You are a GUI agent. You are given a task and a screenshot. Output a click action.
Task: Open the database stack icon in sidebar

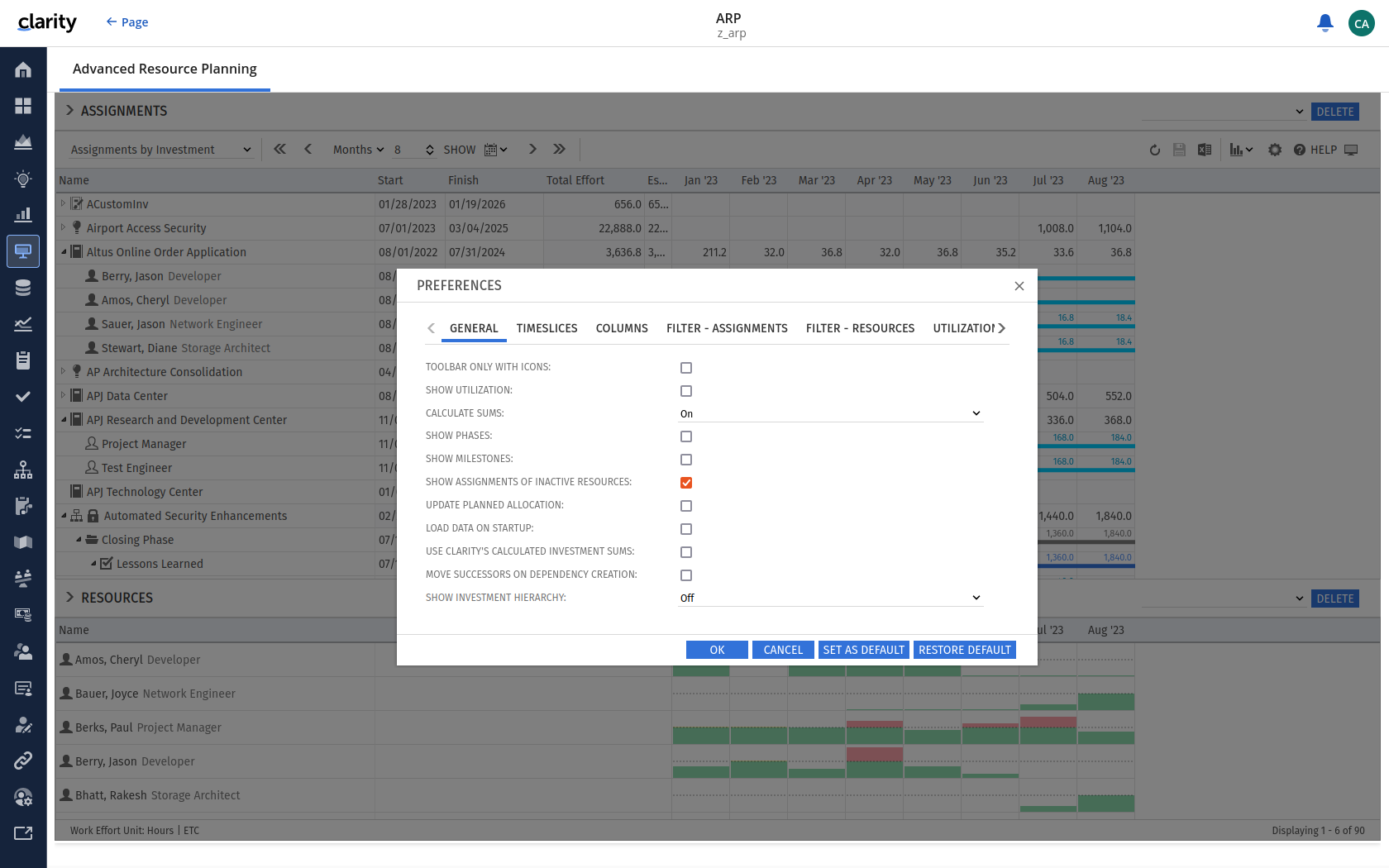point(23,288)
